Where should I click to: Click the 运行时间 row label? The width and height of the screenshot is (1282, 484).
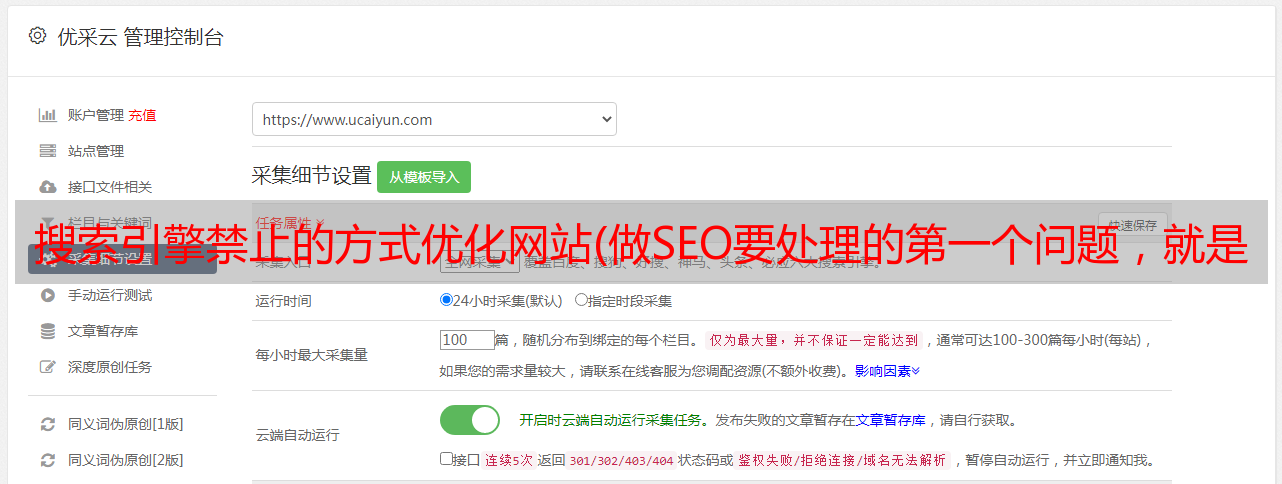click(x=283, y=300)
